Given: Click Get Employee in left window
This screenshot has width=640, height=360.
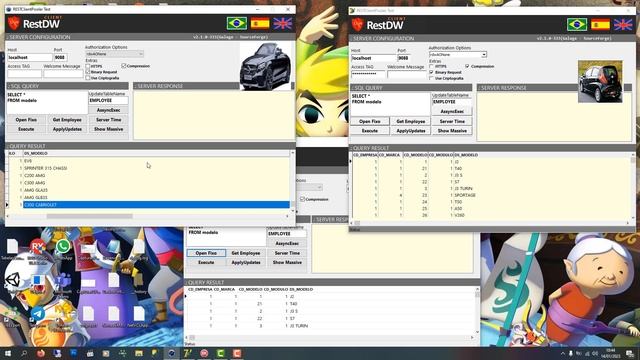Looking at the screenshot, I should 67,120.
